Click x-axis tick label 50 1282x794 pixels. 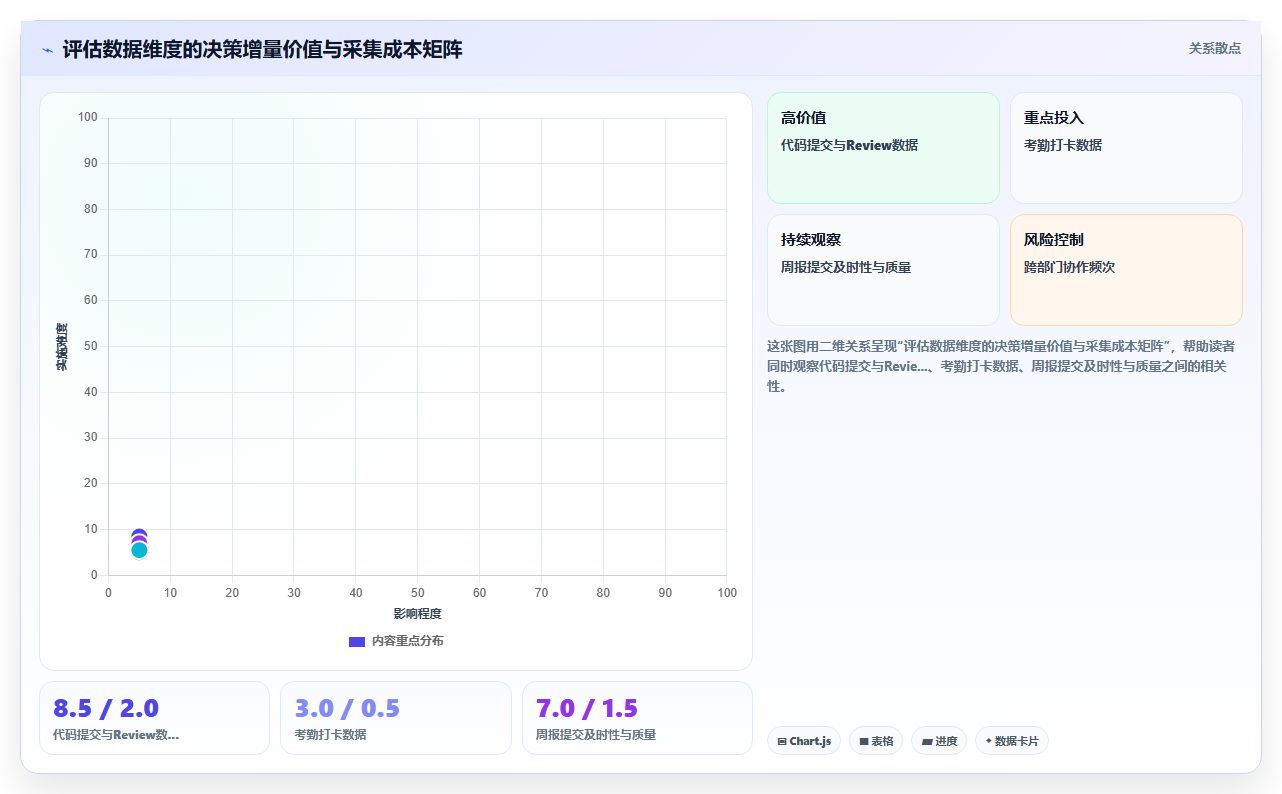tap(417, 593)
